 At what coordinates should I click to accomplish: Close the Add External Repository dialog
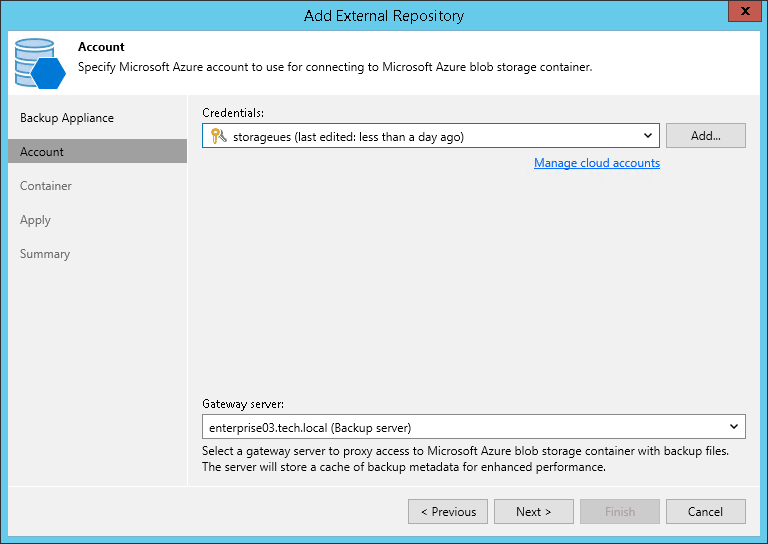[x=744, y=11]
